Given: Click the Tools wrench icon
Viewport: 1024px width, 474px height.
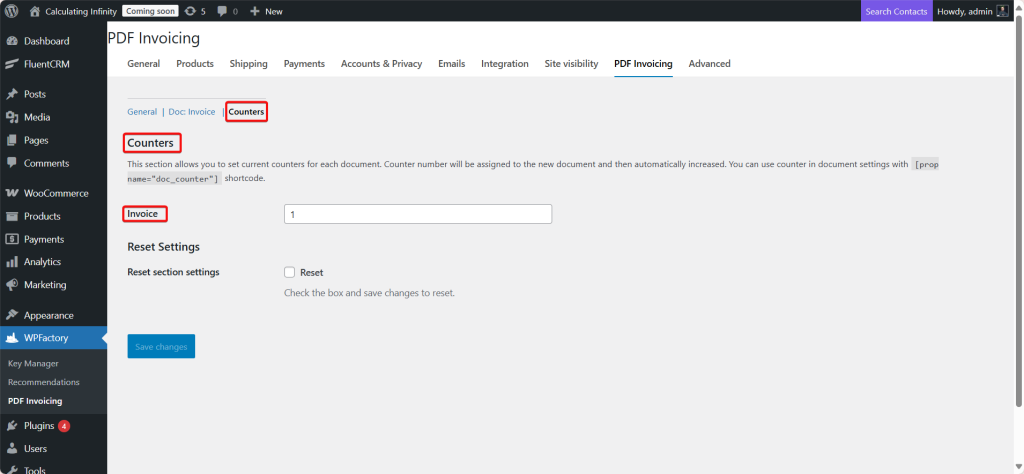Looking at the screenshot, I should click(12, 469).
